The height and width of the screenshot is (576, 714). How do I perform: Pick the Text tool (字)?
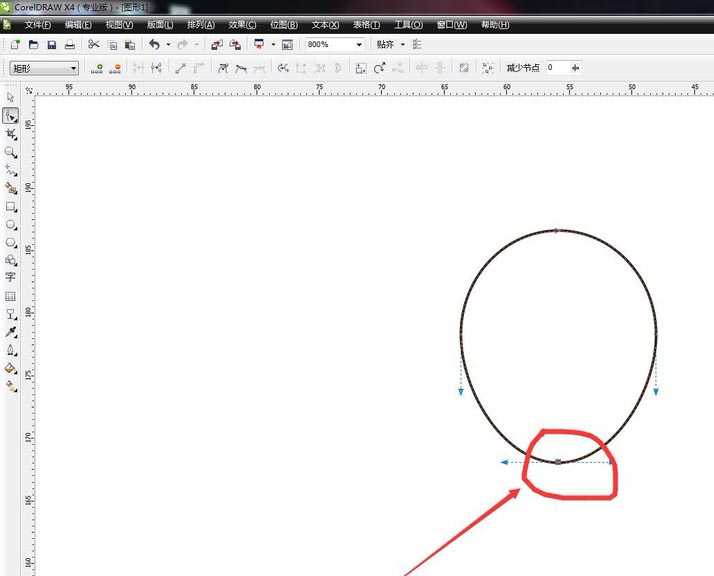pos(10,277)
